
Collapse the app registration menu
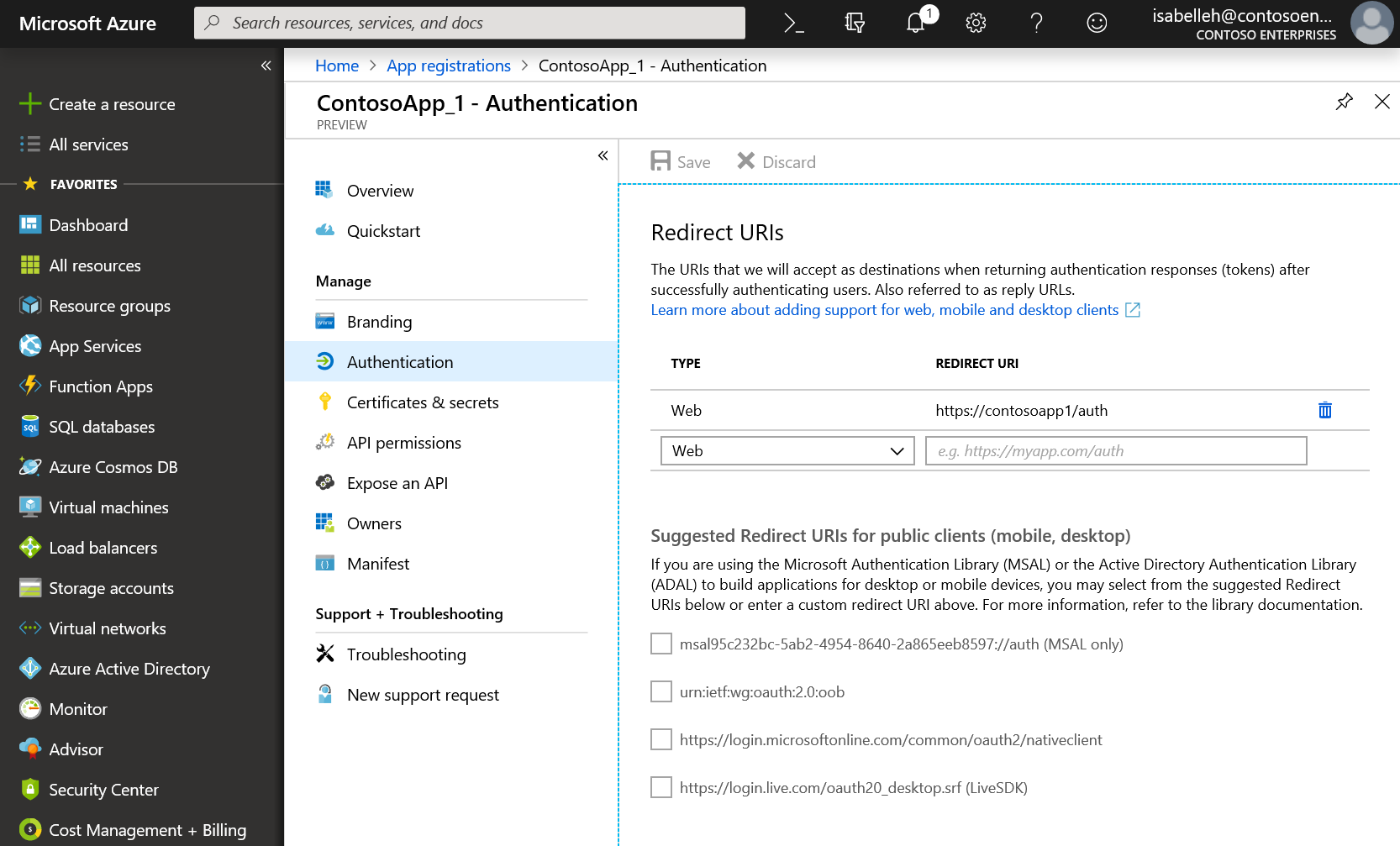click(x=603, y=155)
